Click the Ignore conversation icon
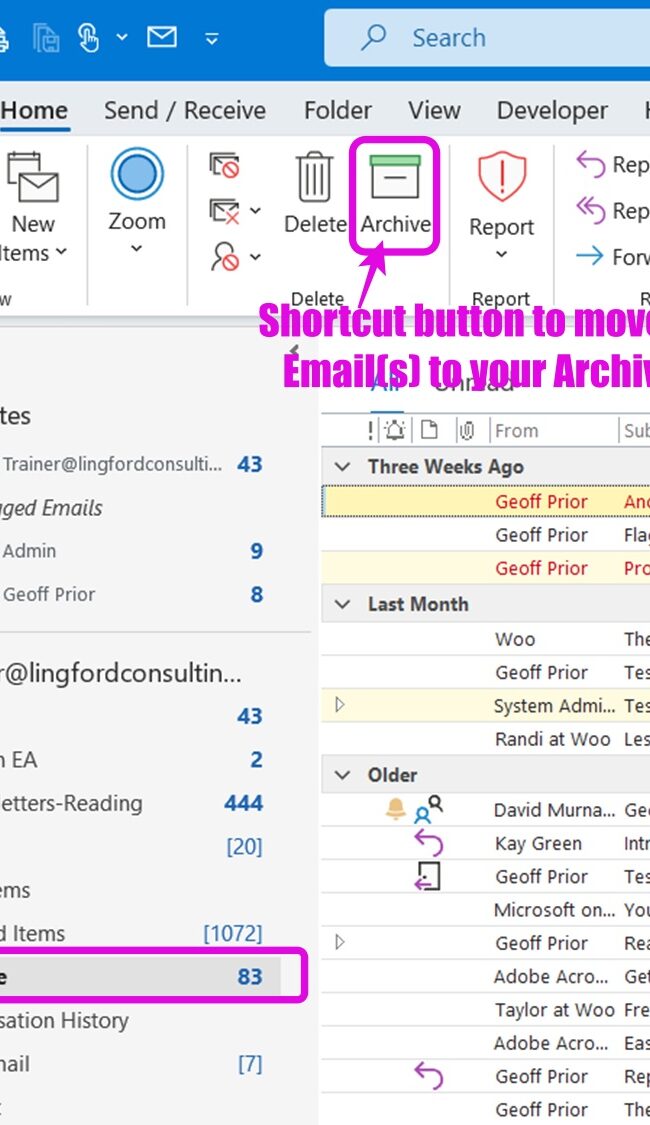 coord(224,164)
